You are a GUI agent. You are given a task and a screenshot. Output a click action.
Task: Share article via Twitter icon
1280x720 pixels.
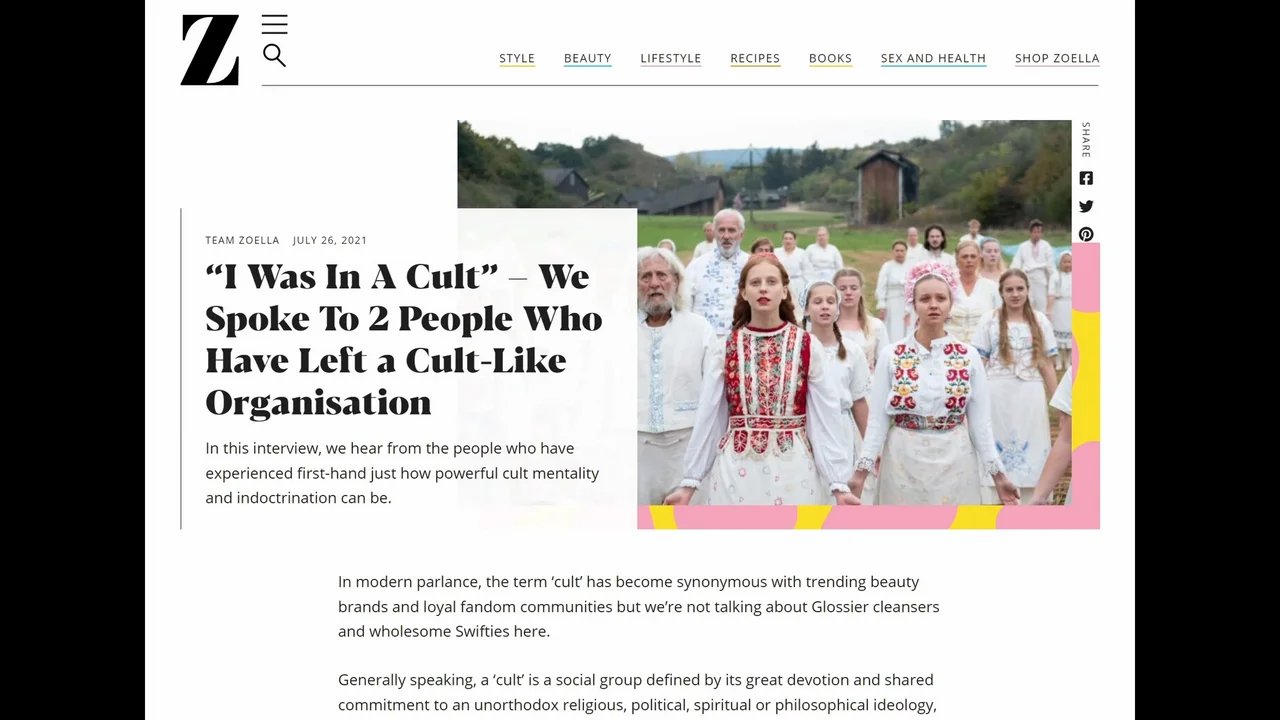coord(1086,206)
